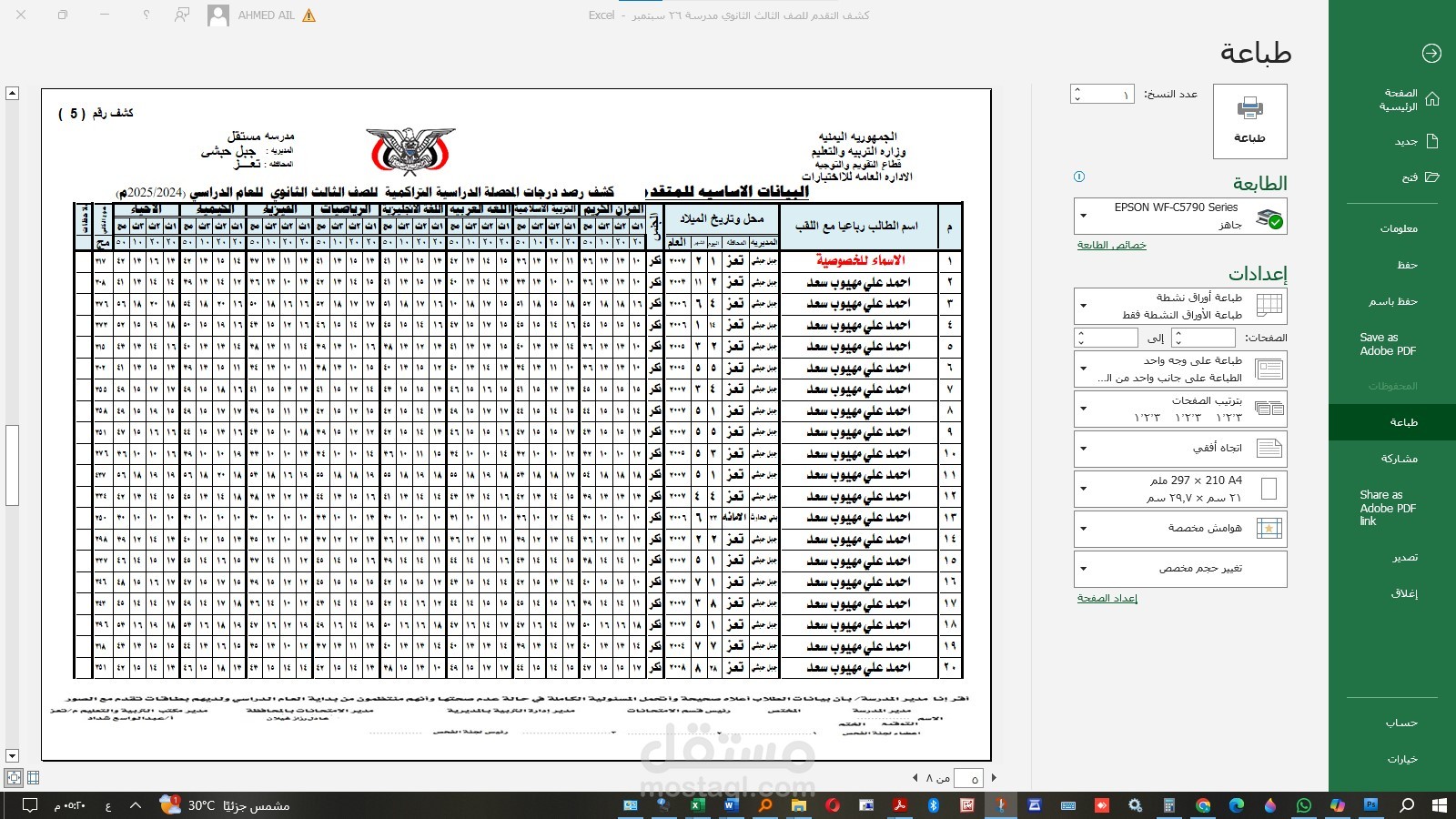This screenshot has width=1456, height=819.
Task: Toggle the zoom-to-page icon below the preview
Action: 14,777
